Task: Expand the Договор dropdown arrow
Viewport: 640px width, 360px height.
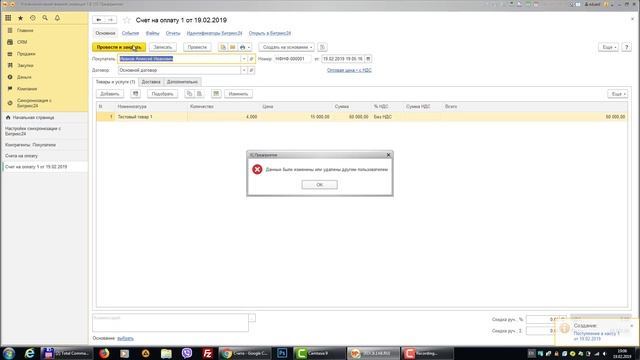Action: [x=244, y=70]
